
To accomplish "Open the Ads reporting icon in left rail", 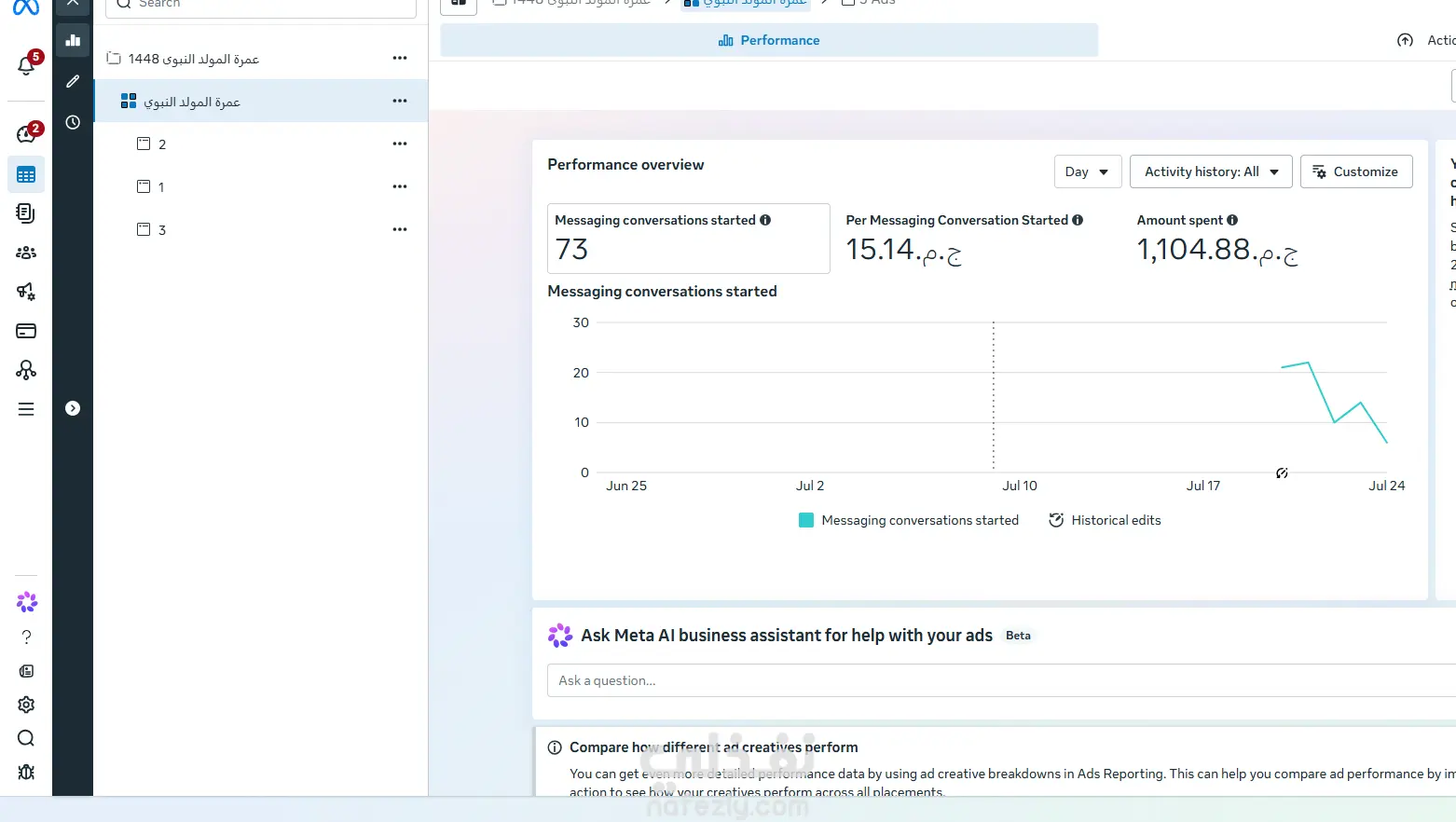I will pyautogui.click(x=26, y=213).
